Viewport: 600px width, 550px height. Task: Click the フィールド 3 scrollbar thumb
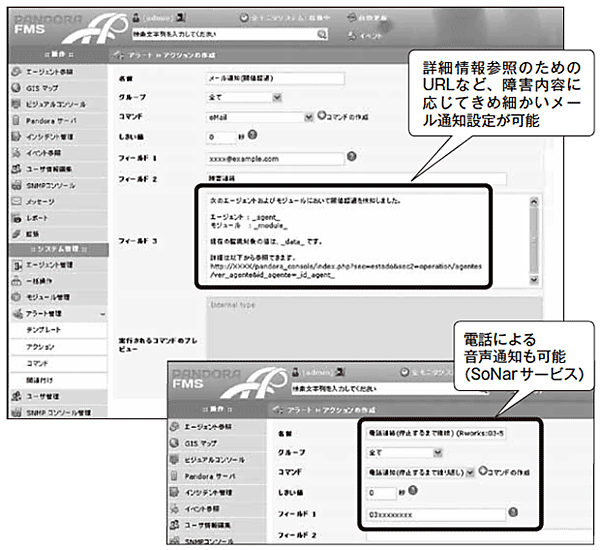tap(534, 240)
